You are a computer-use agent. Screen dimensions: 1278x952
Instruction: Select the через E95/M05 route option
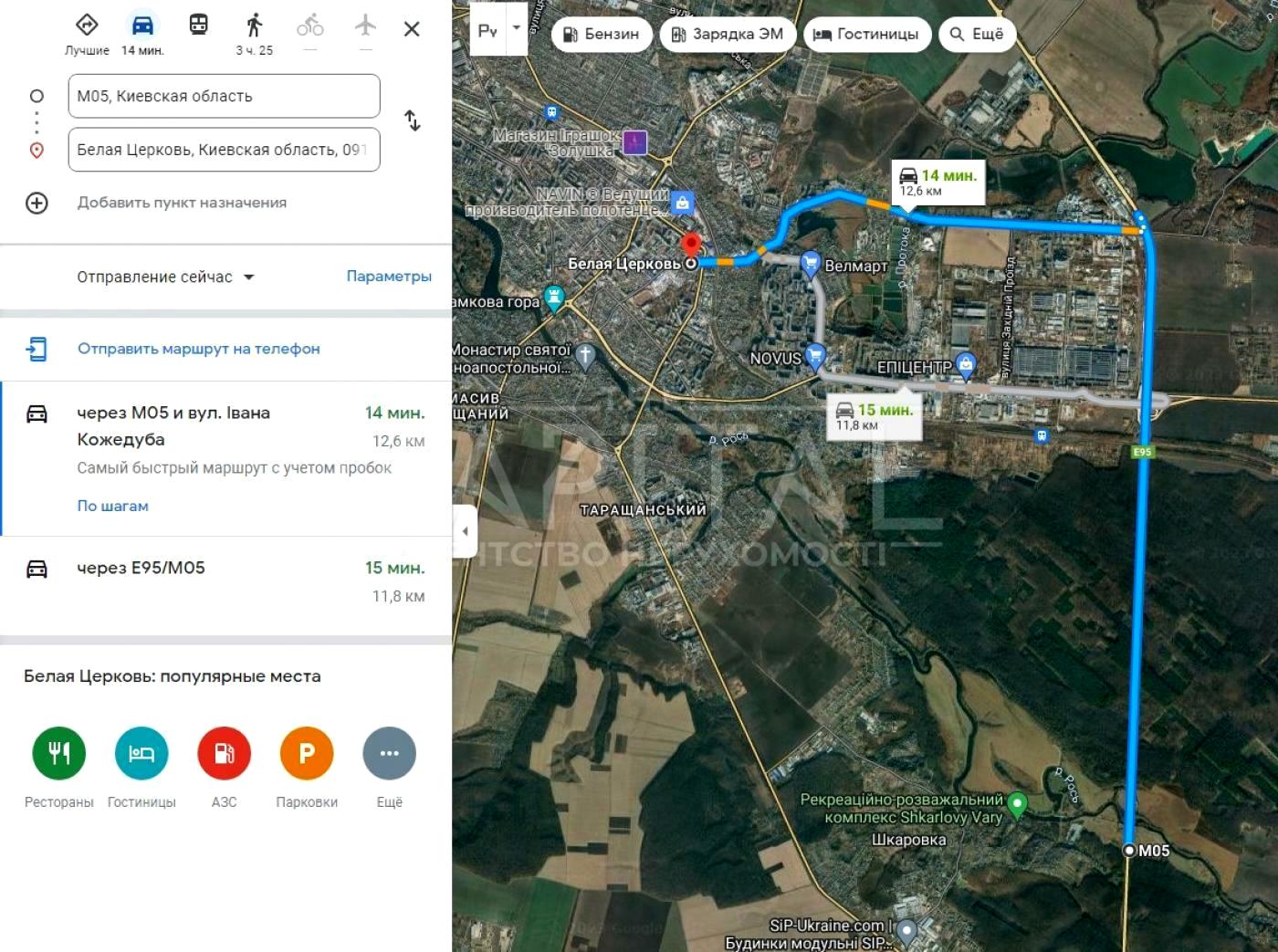[225, 581]
